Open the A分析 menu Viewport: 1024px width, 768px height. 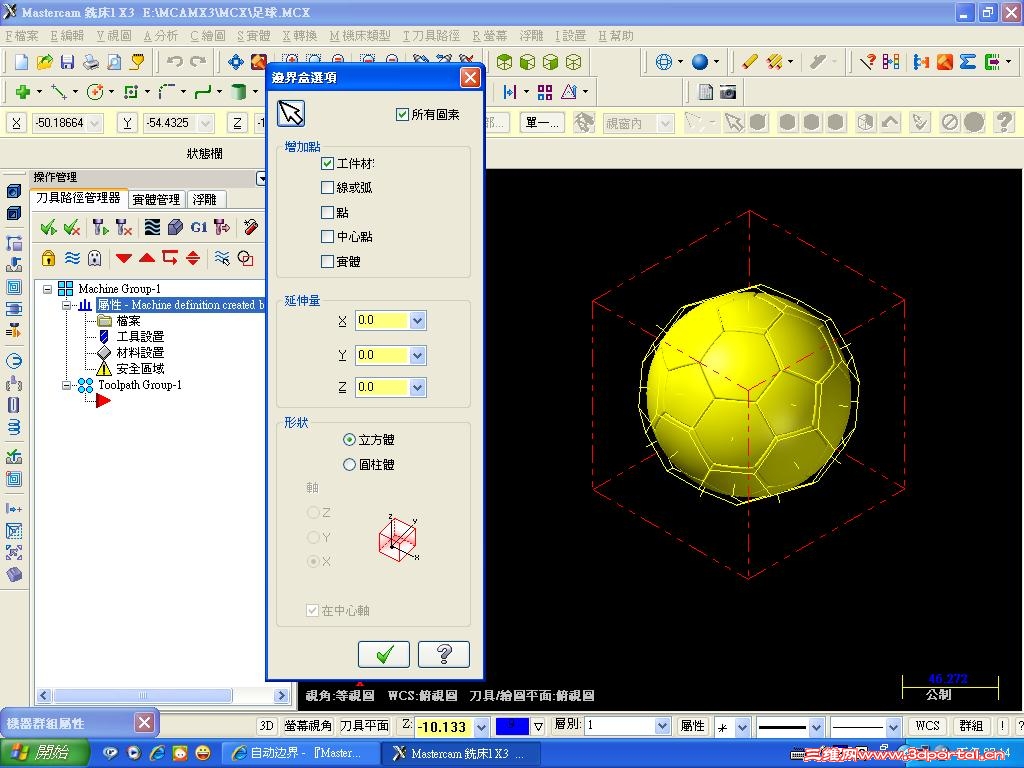[x=160, y=36]
